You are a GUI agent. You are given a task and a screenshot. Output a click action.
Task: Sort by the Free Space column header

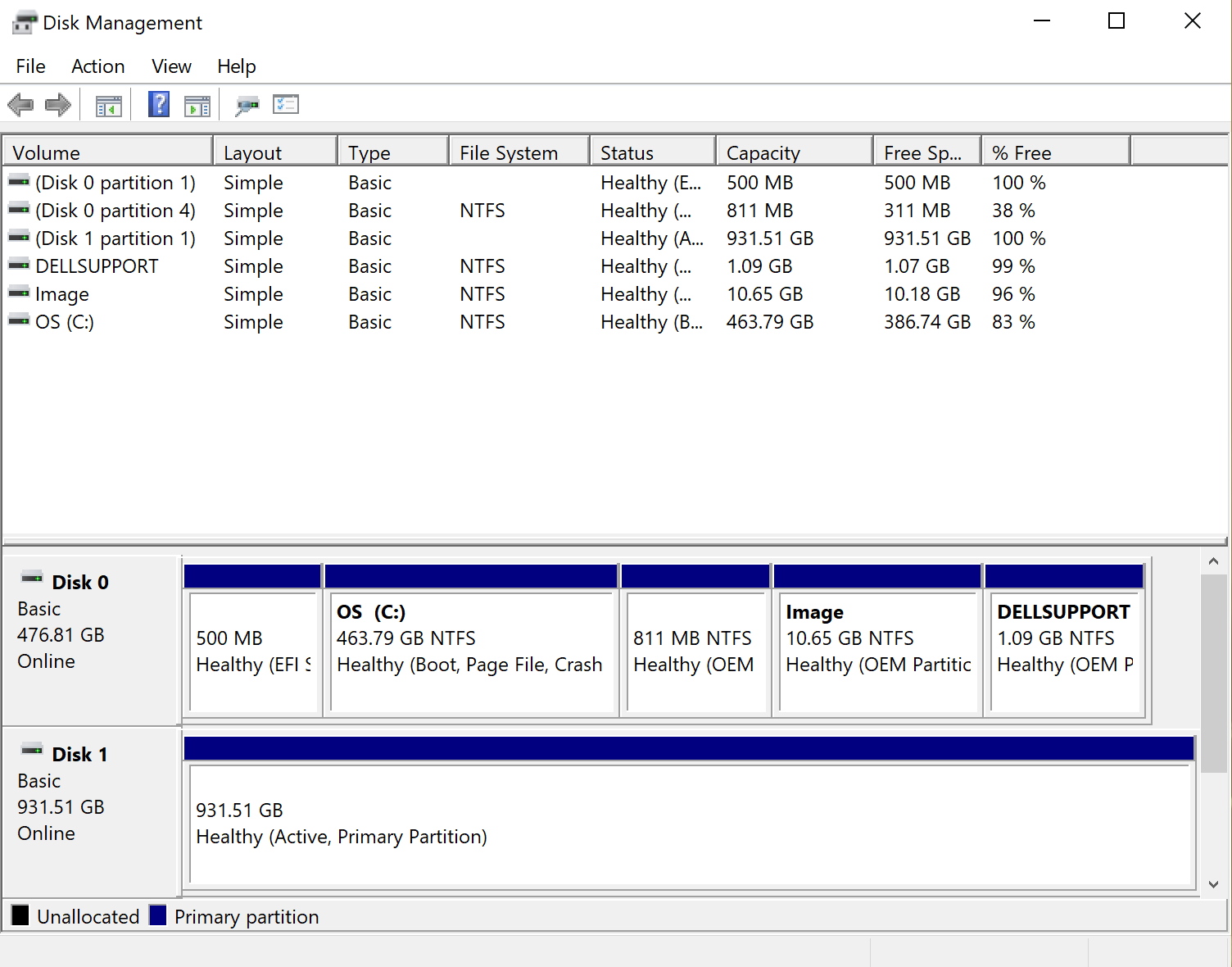pyautogui.click(x=927, y=152)
